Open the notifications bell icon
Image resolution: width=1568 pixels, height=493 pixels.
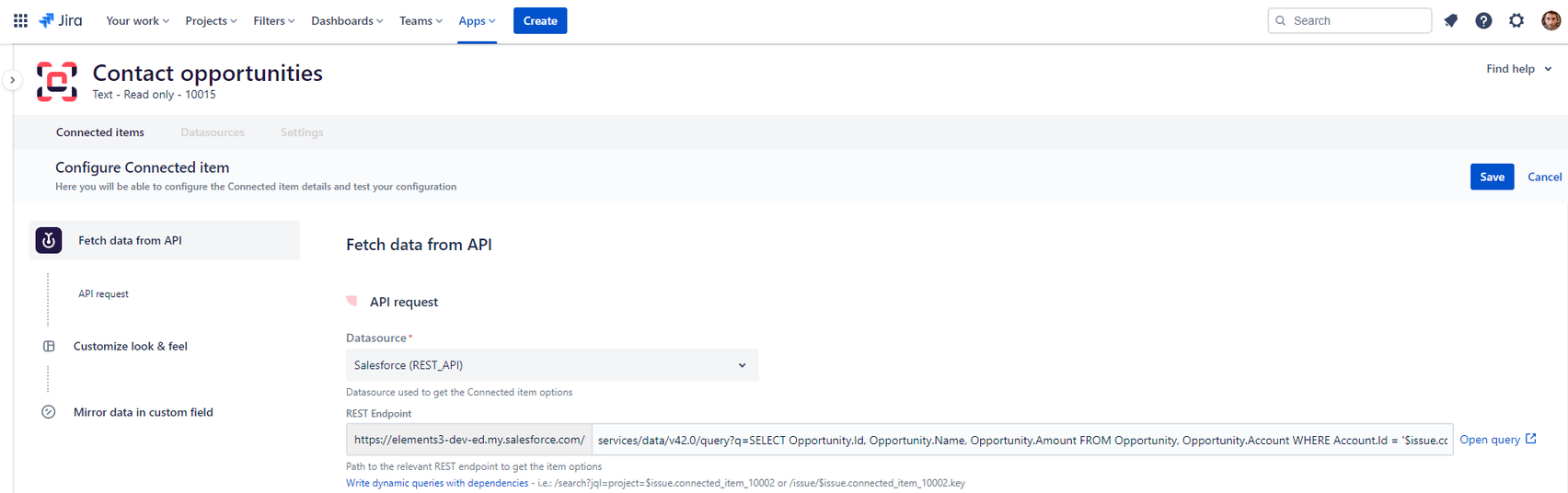click(1451, 20)
